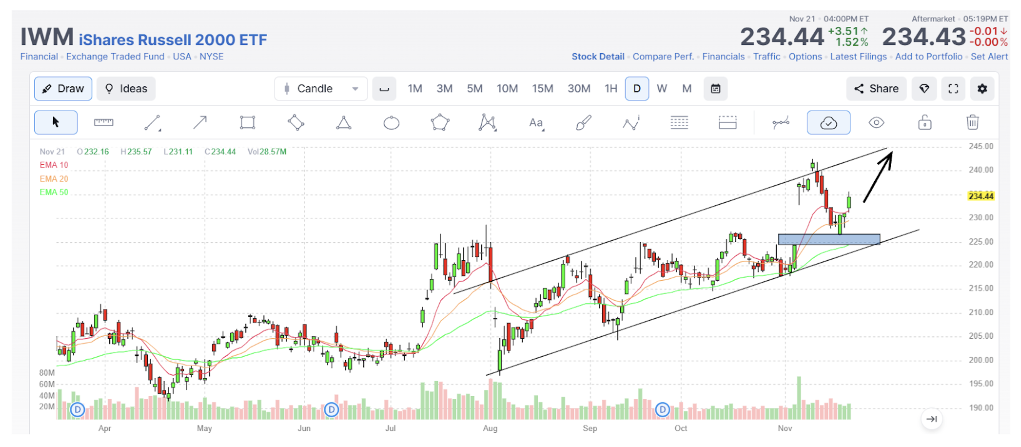Viewport: 1021px width, 447px height.
Task: Open the Traffic link
Action: [x=766, y=57]
